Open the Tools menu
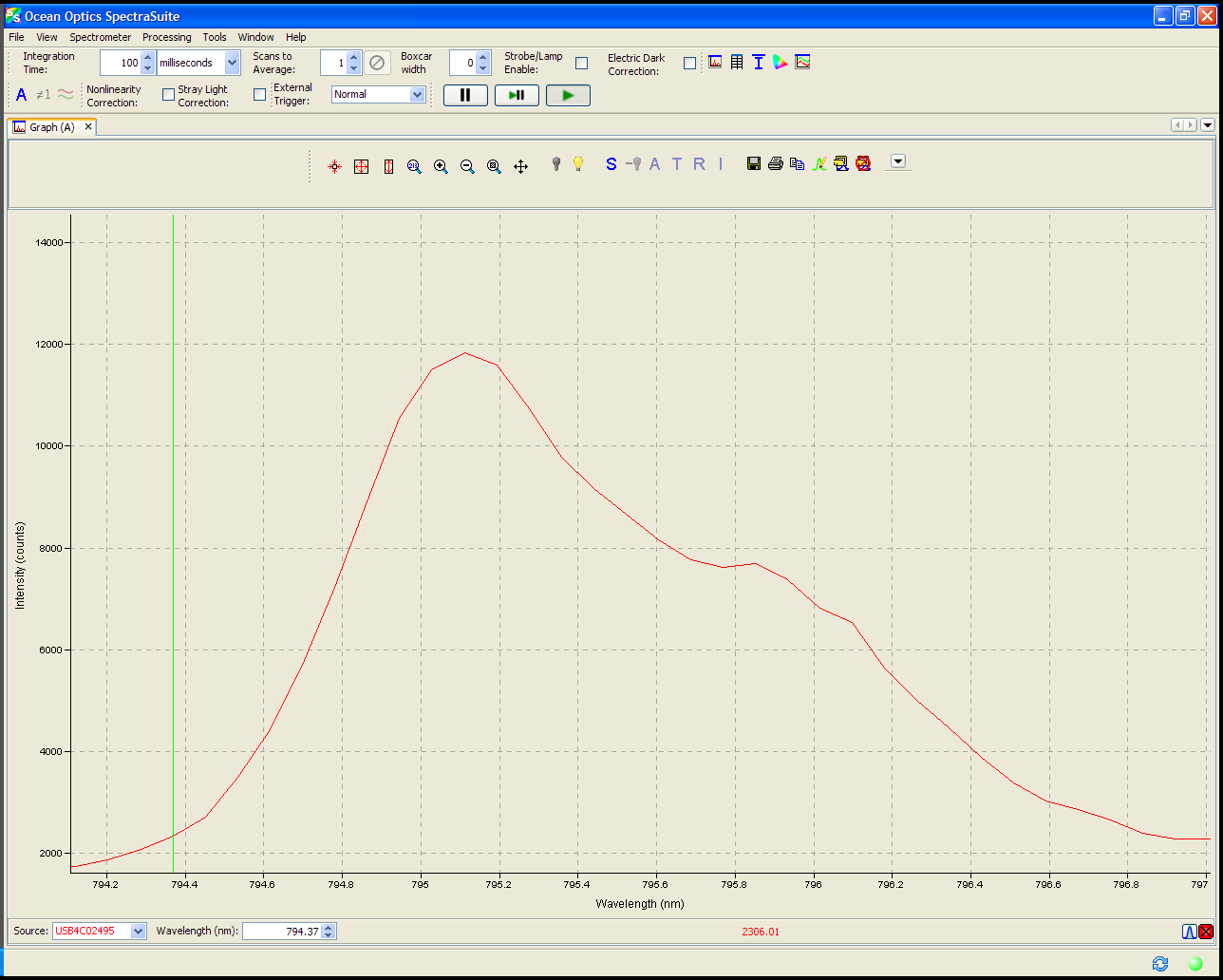 pyautogui.click(x=215, y=37)
